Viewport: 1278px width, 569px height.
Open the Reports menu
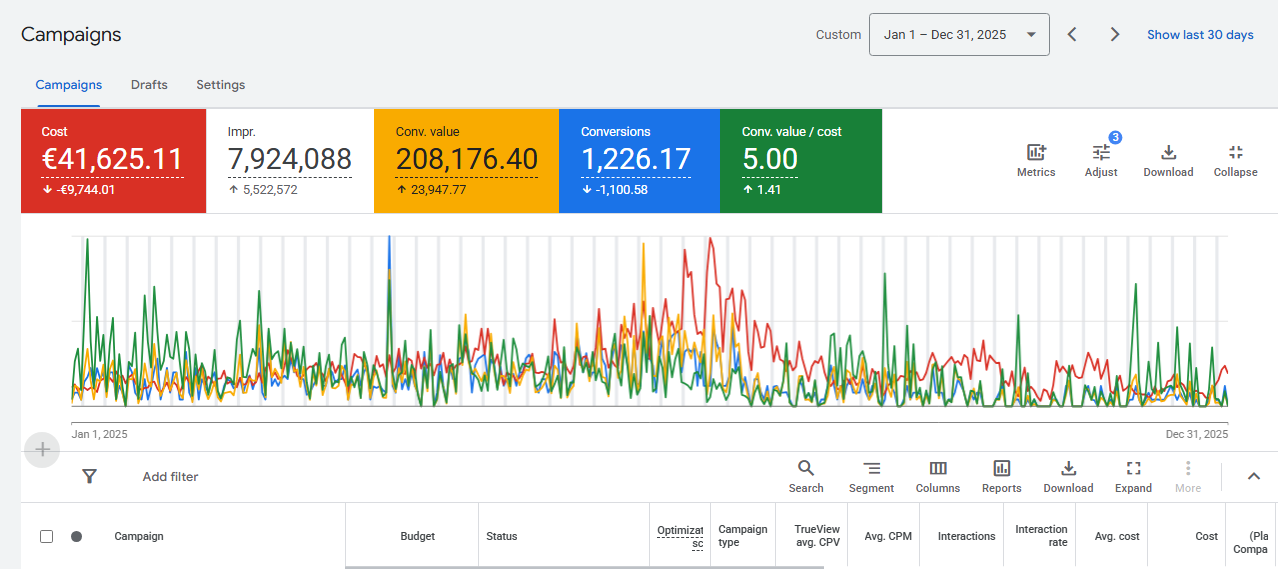pos(1002,477)
